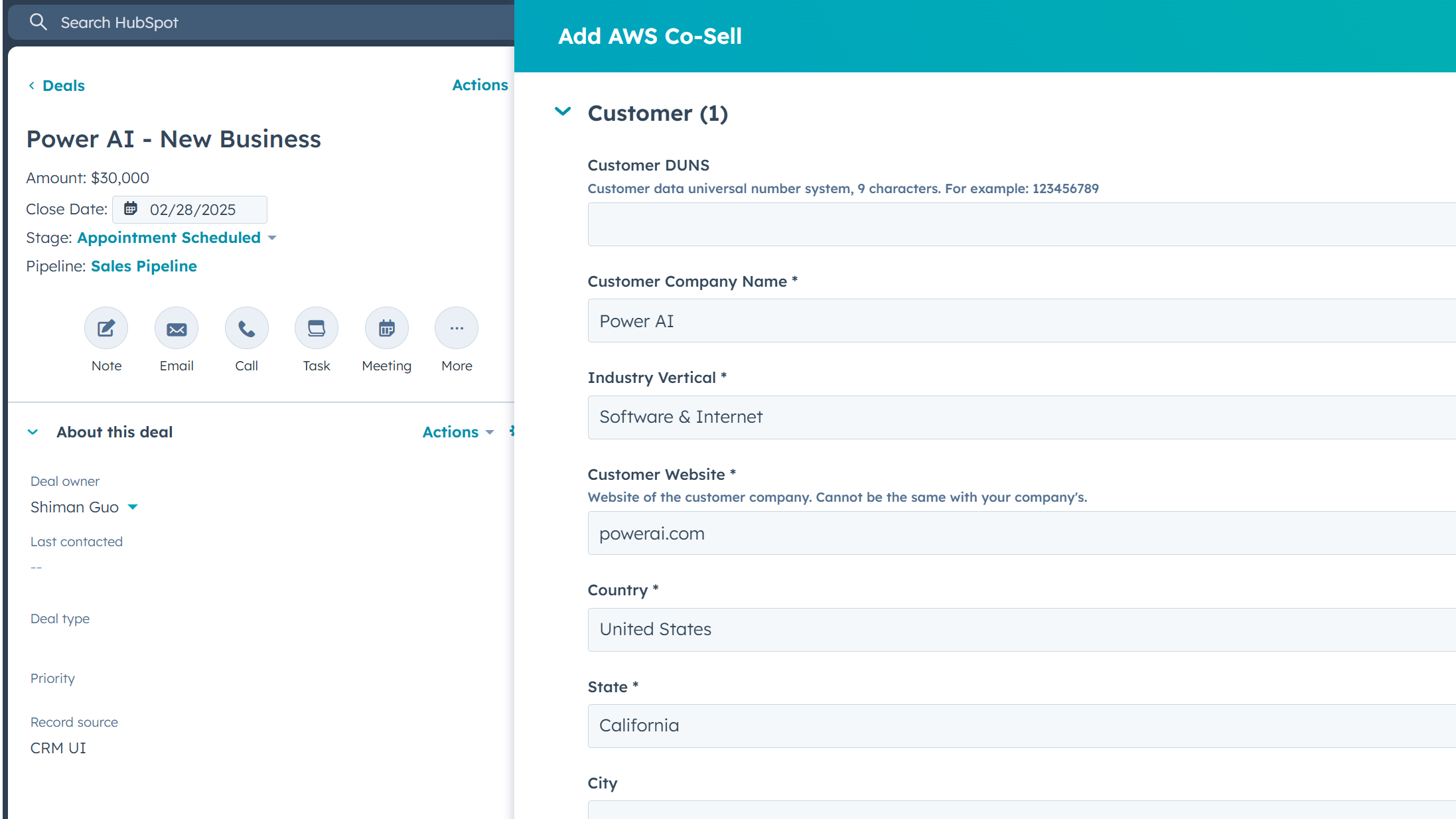
Task: Collapse the About this deal section
Action: tap(33, 432)
